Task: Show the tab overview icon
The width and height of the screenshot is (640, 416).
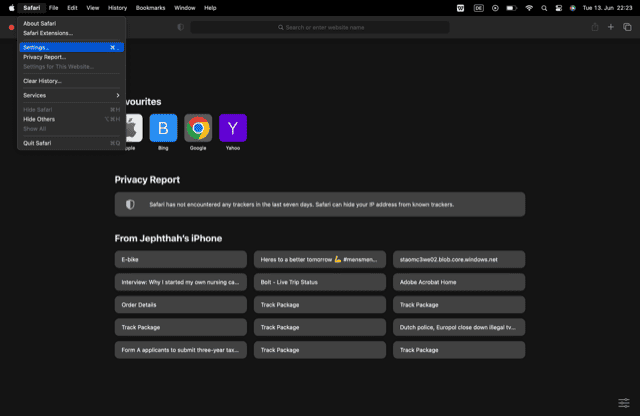Action: (x=627, y=27)
